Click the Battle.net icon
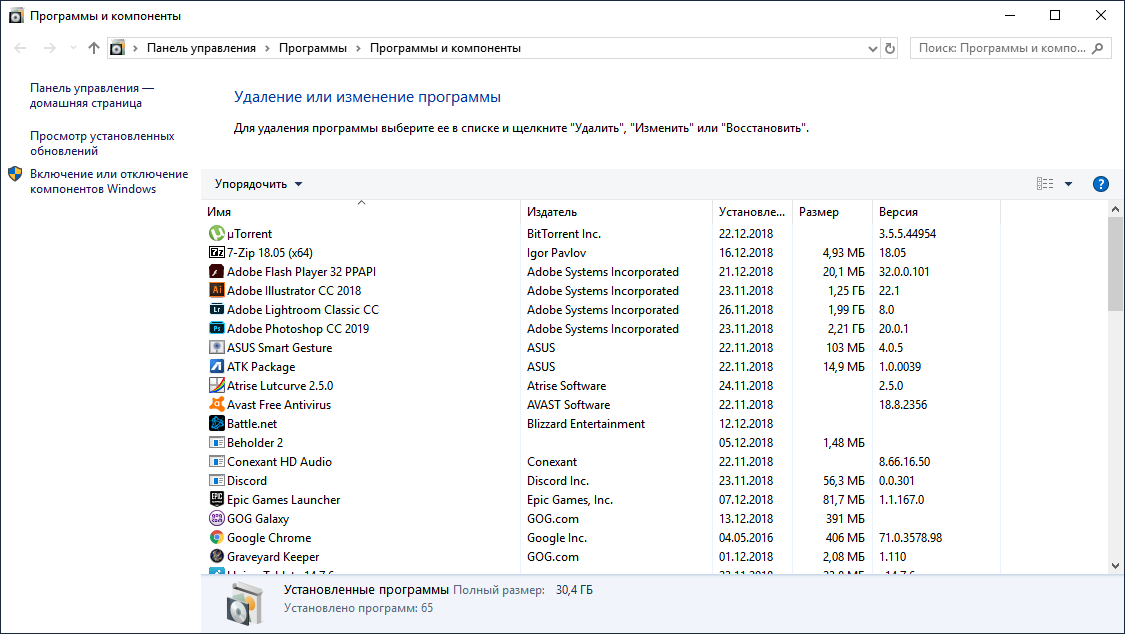 216,423
